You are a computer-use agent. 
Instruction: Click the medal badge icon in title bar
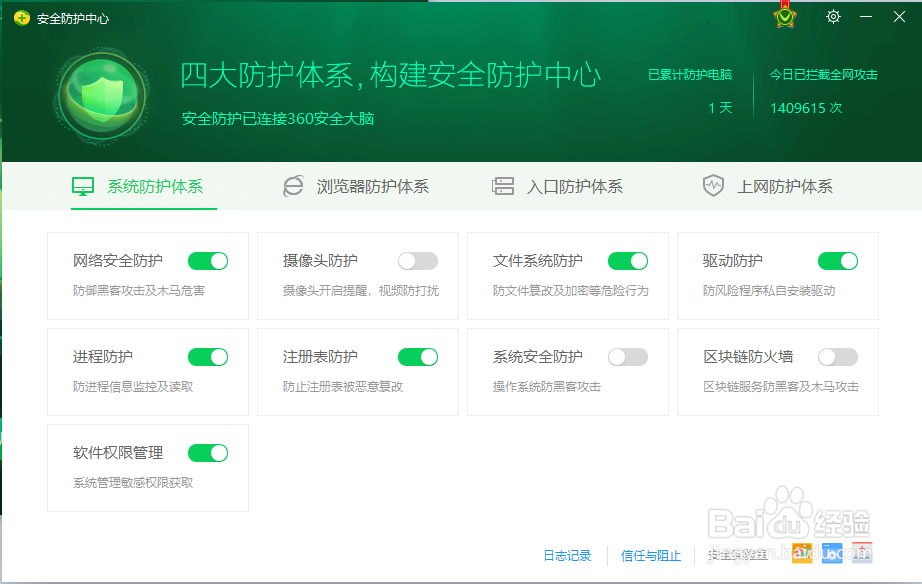pos(784,16)
